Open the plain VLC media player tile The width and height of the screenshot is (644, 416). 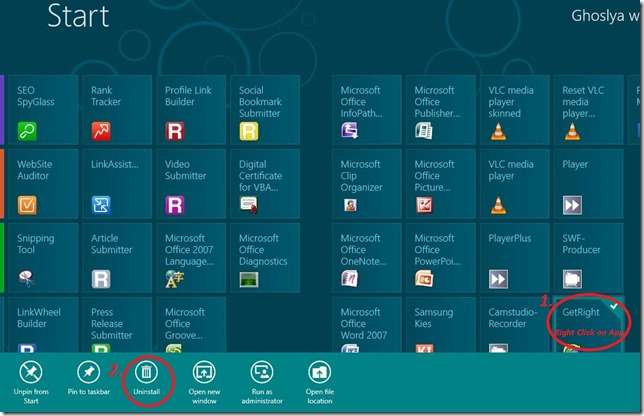[x=514, y=184]
